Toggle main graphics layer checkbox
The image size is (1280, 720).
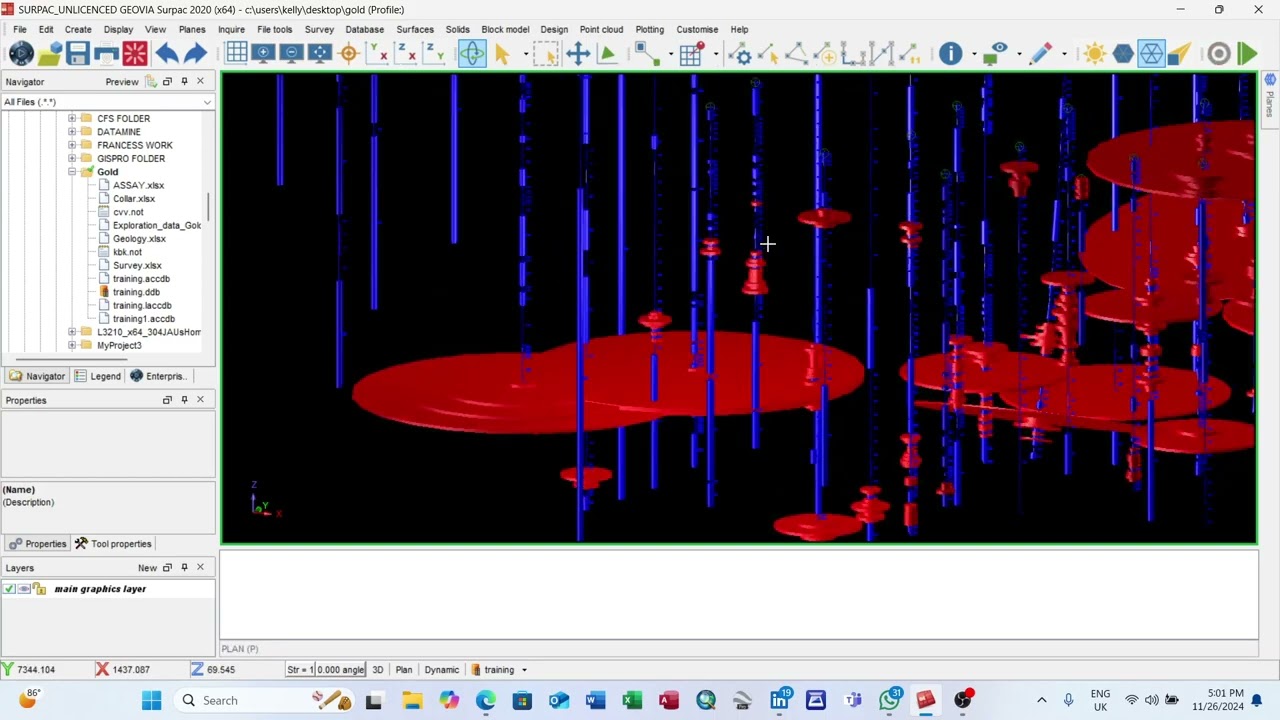coord(9,589)
